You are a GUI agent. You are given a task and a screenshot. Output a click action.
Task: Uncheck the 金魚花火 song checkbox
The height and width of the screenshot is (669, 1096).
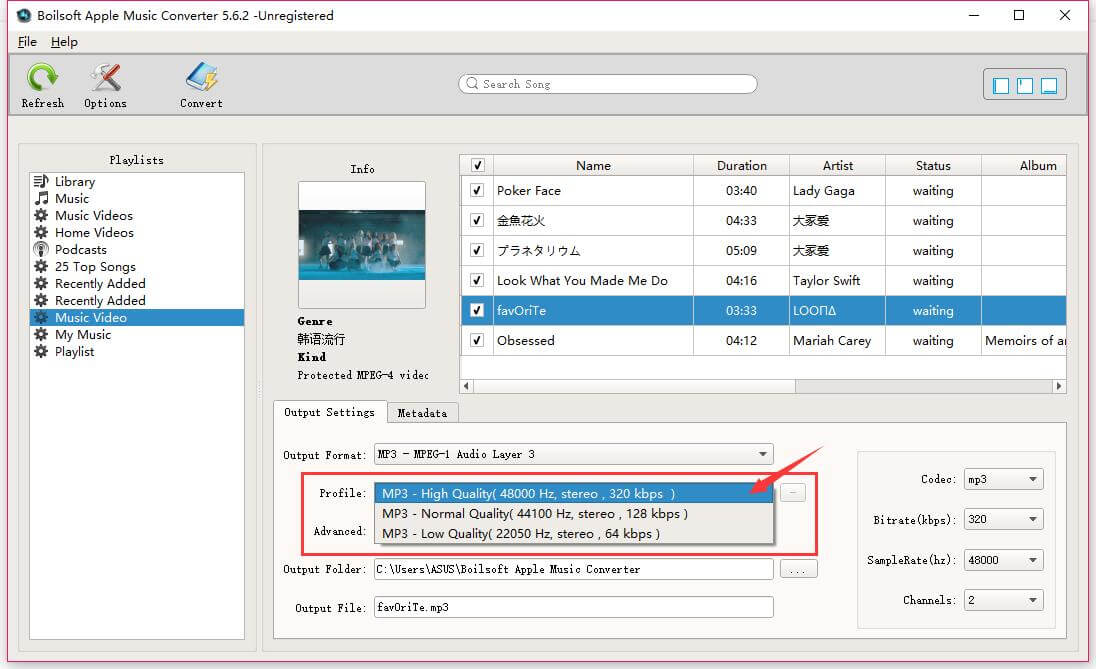tap(477, 220)
